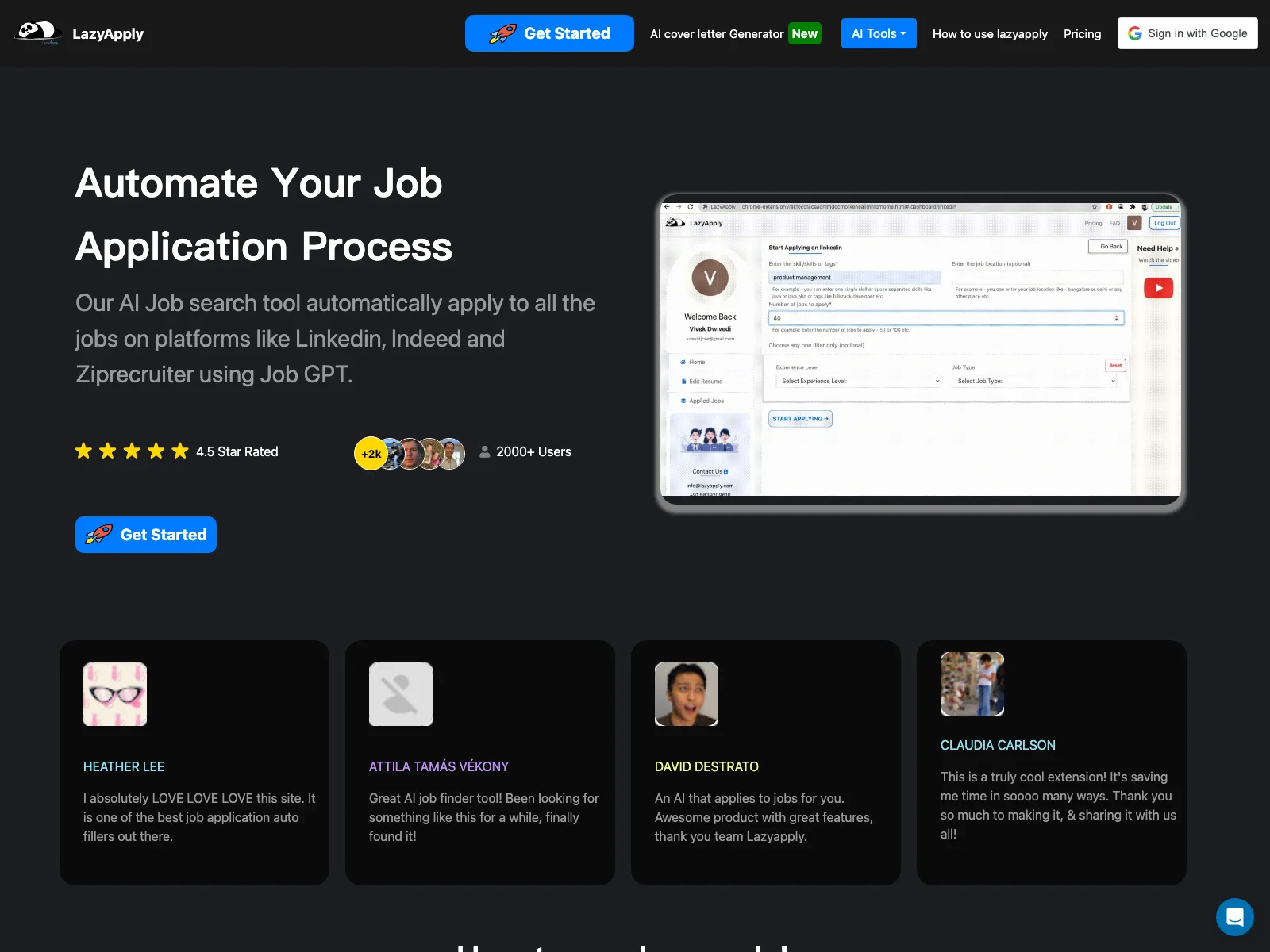
Task: Click David Destrato's avatar photo
Action: [687, 694]
